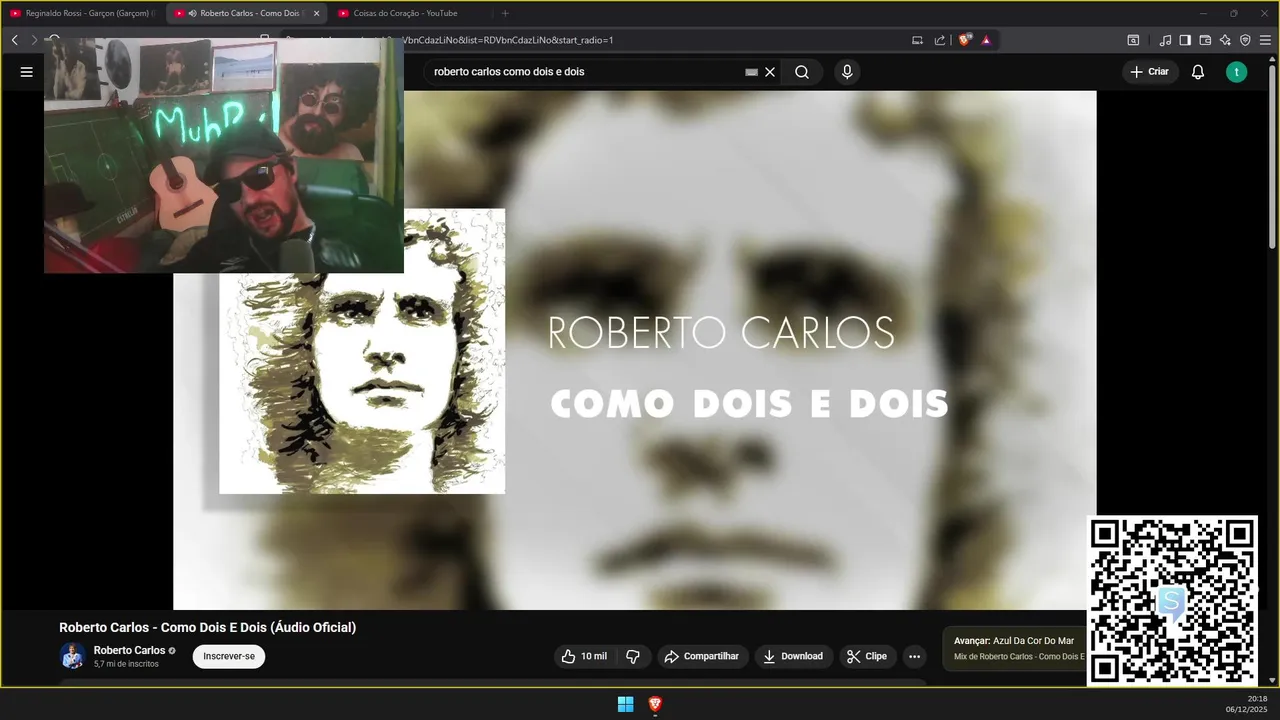Open Windows Start button on taskbar

pyautogui.click(x=625, y=704)
